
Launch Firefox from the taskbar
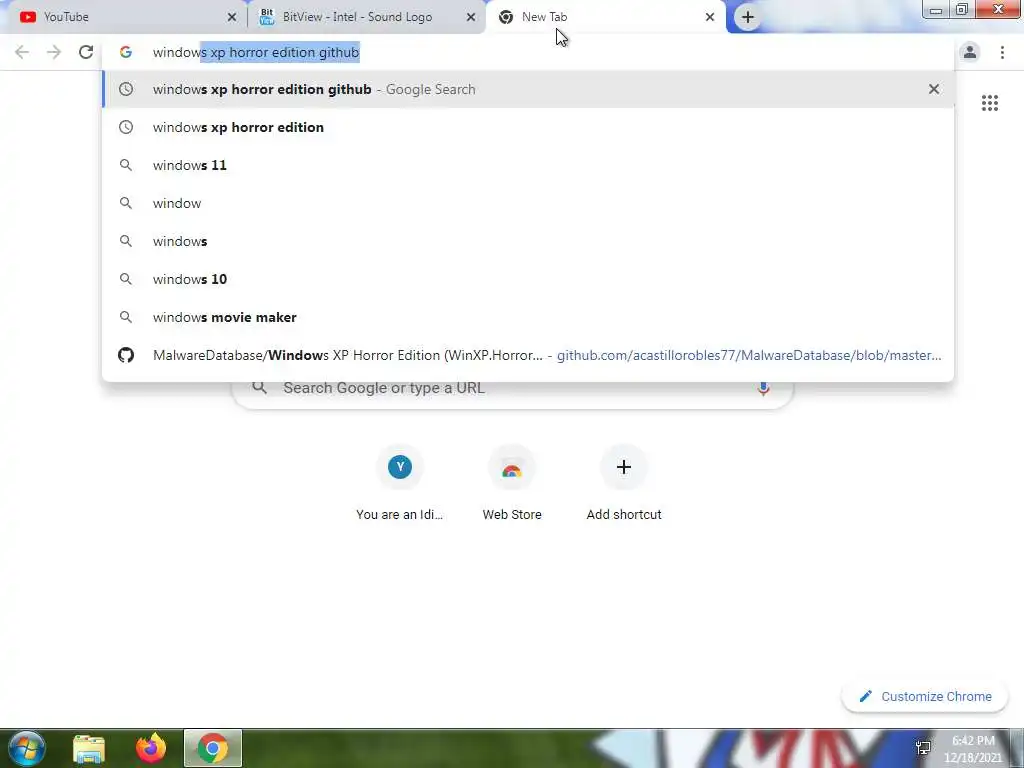[x=151, y=748]
